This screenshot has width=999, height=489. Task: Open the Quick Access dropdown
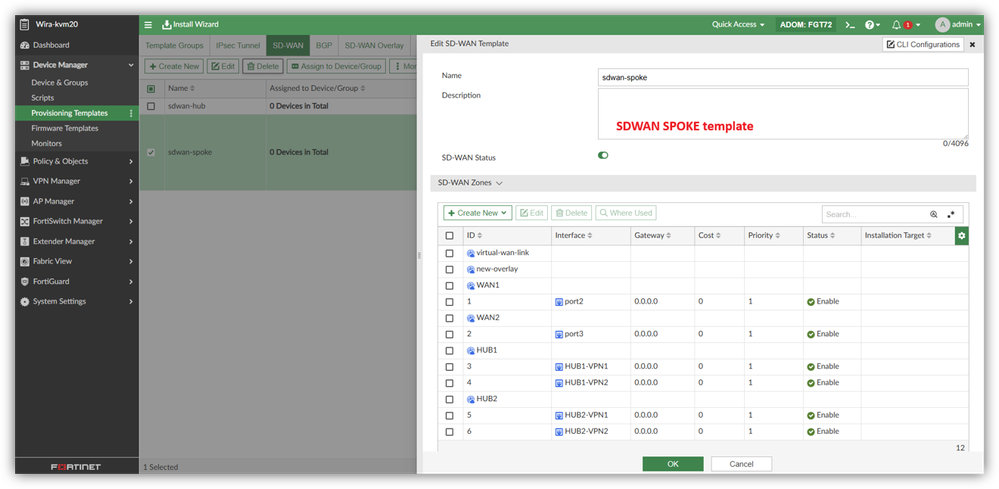click(x=738, y=24)
